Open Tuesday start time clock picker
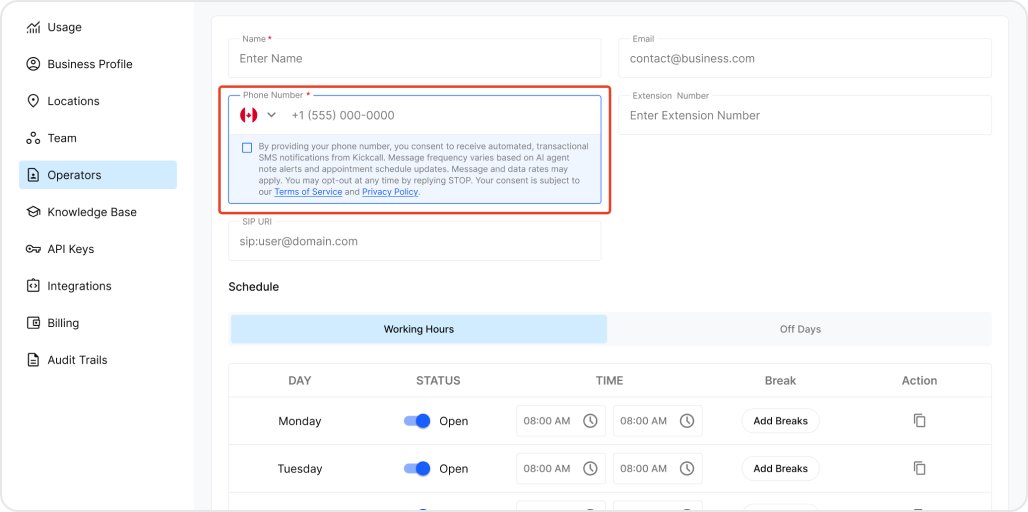The image size is (1028, 512). [590, 469]
